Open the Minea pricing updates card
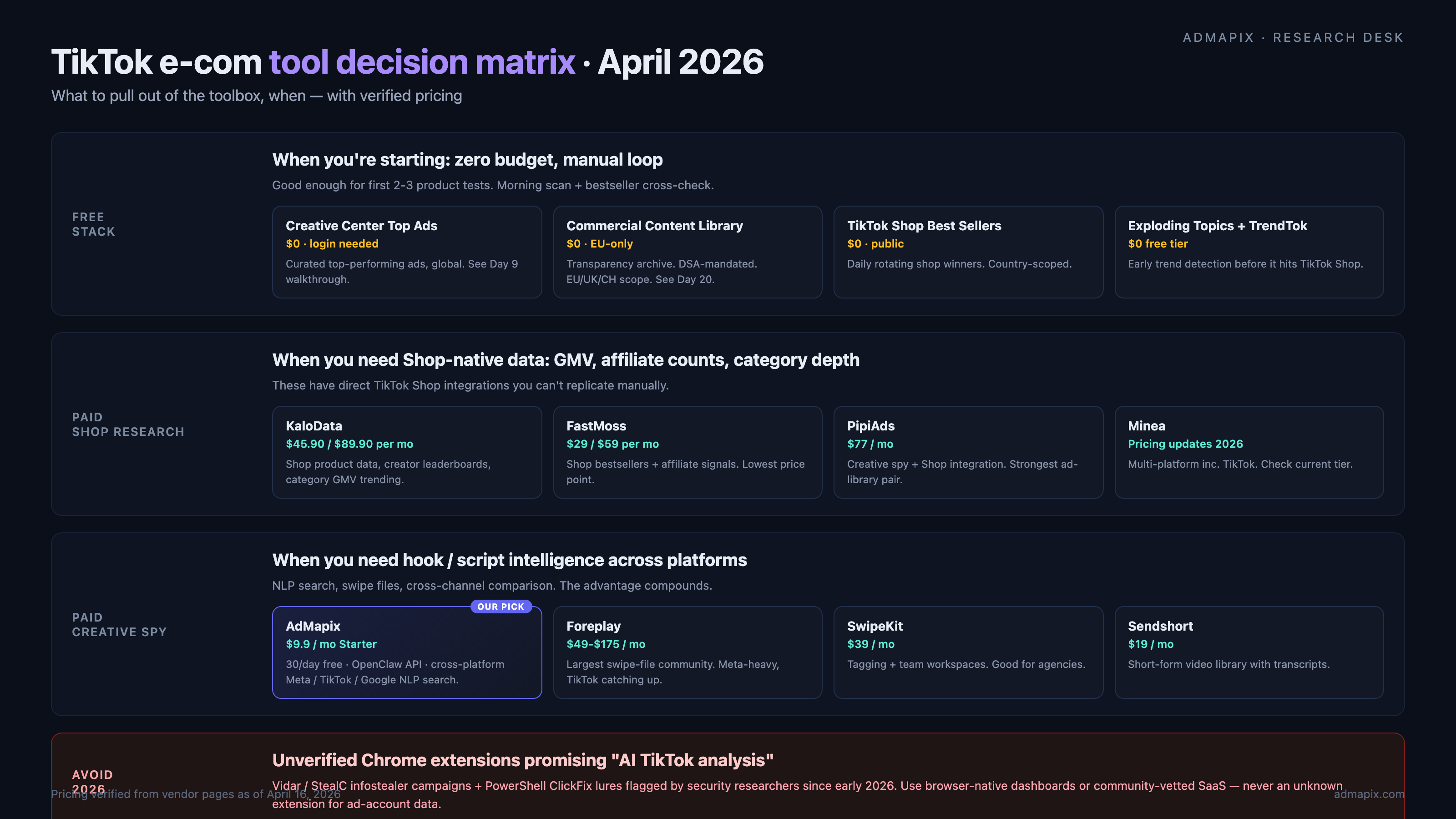This screenshot has height=819, width=1456. 1248,452
